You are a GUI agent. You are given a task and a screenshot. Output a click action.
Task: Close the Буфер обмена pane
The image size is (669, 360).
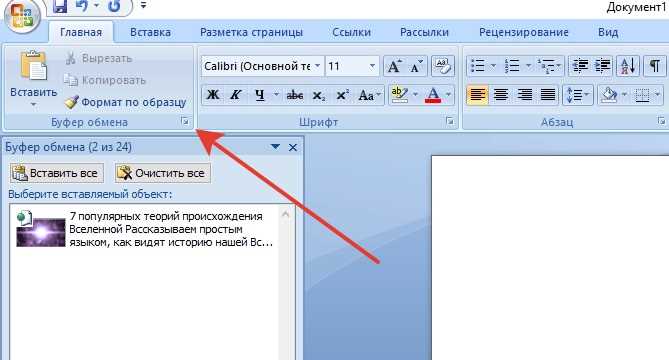click(293, 148)
